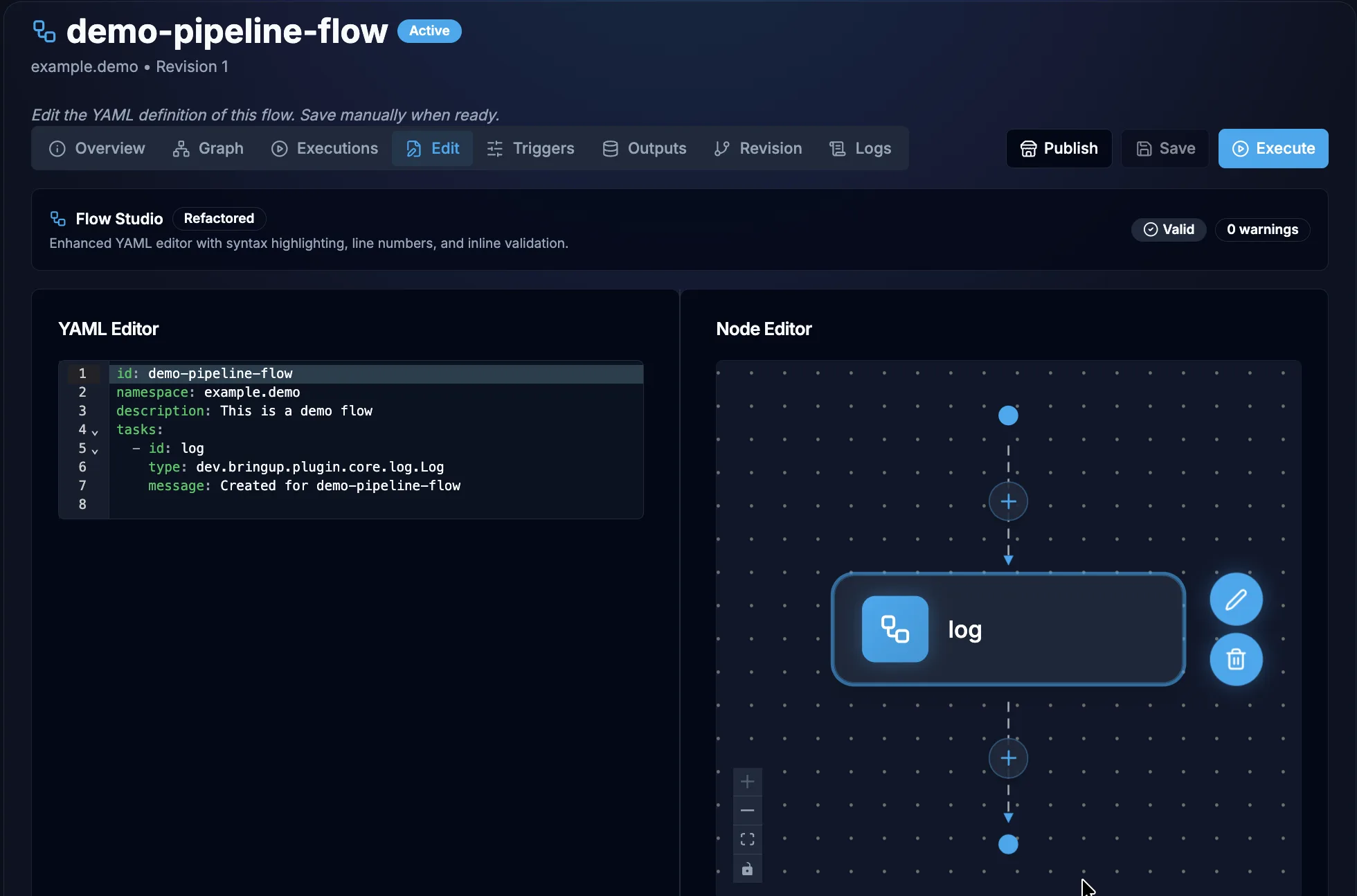Click the Valid status indicator

tap(1169, 229)
